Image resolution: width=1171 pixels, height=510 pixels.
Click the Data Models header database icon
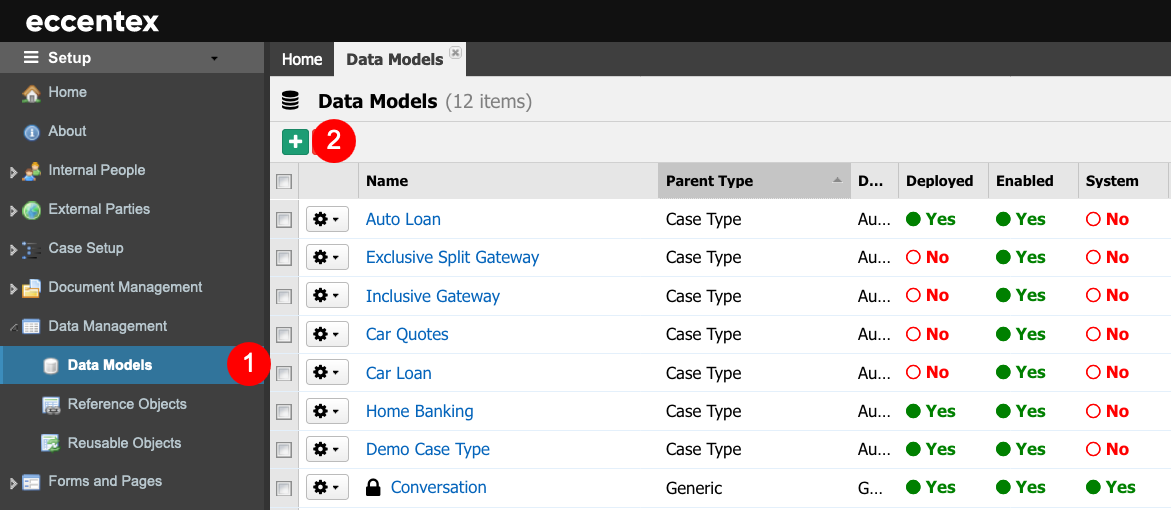pyautogui.click(x=290, y=101)
